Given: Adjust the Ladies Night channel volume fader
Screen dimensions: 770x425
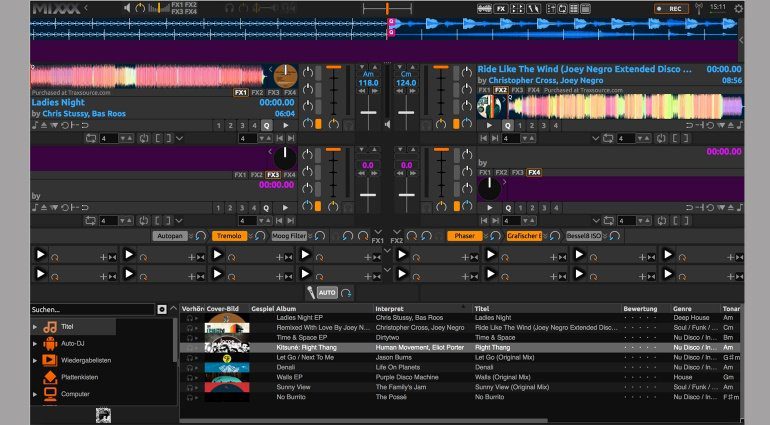Looking at the screenshot, I should click(x=334, y=92).
